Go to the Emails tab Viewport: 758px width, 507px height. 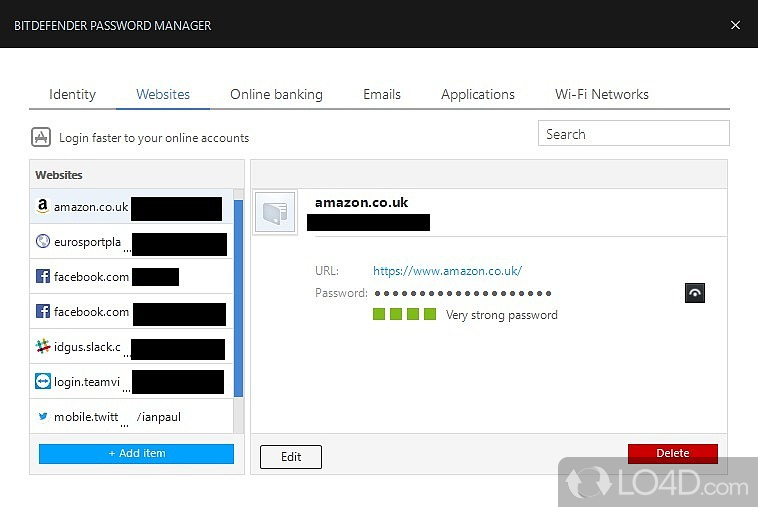coord(382,94)
